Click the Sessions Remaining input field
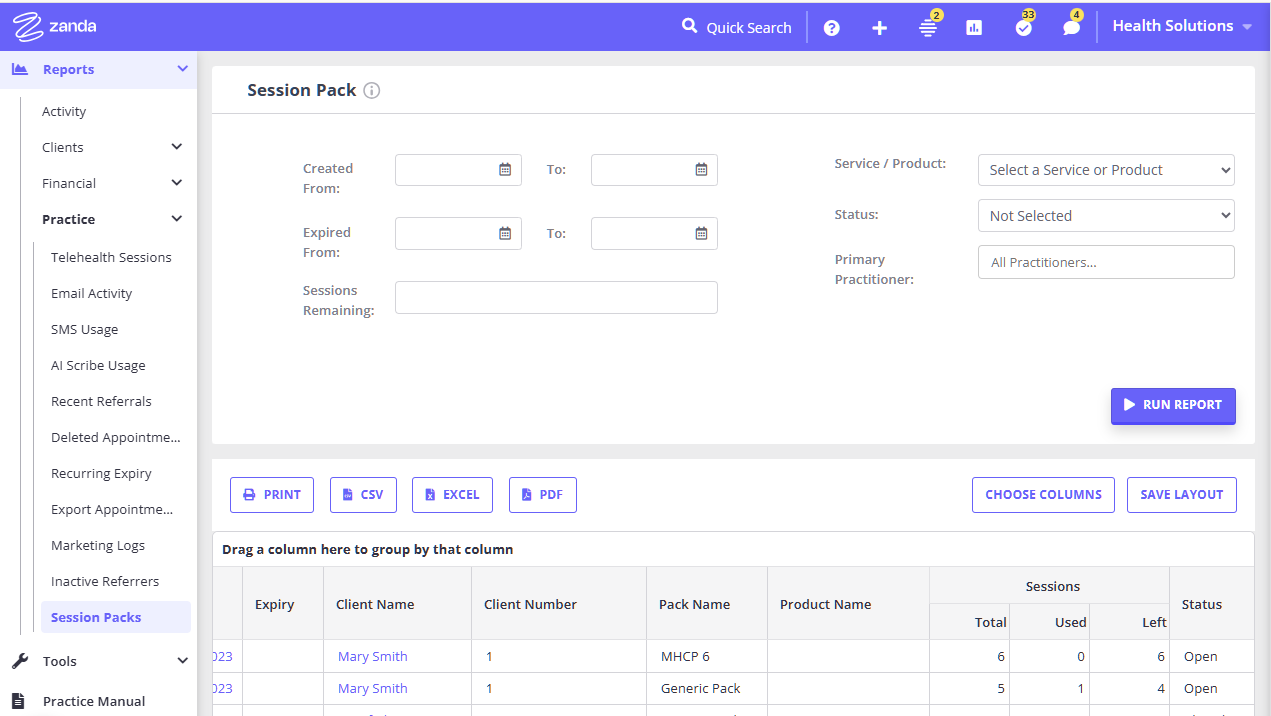The width and height of the screenshot is (1271, 716). click(556, 298)
